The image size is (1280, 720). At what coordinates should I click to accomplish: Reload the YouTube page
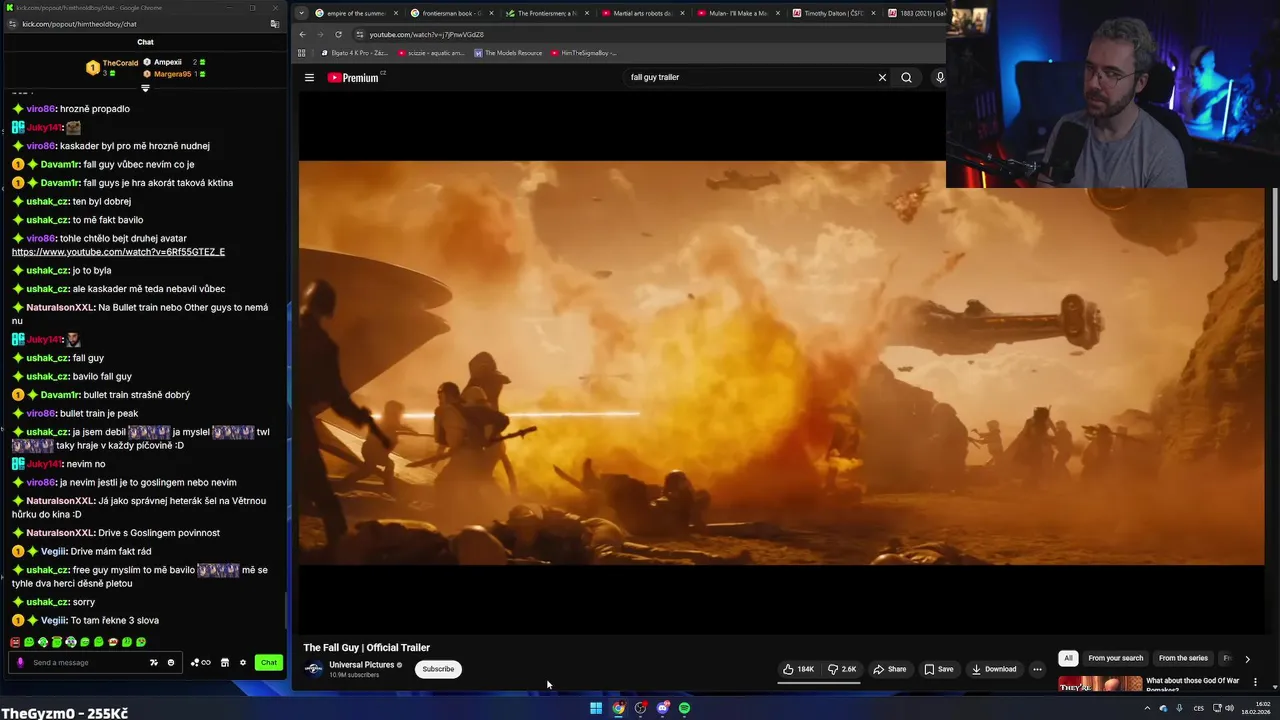pyautogui.click(x=338, y=34)
